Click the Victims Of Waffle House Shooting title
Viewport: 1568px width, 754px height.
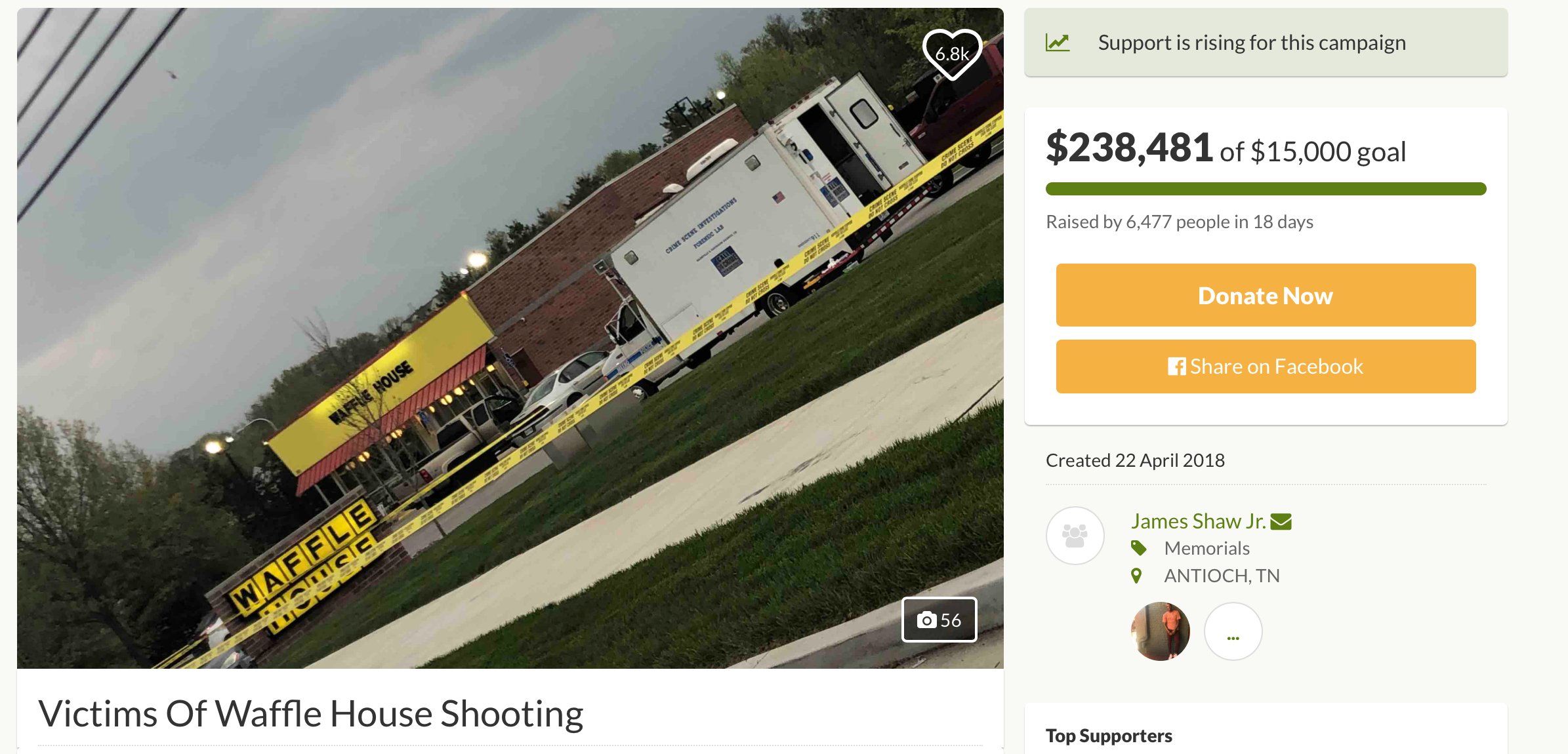click(x=310, y=713)
